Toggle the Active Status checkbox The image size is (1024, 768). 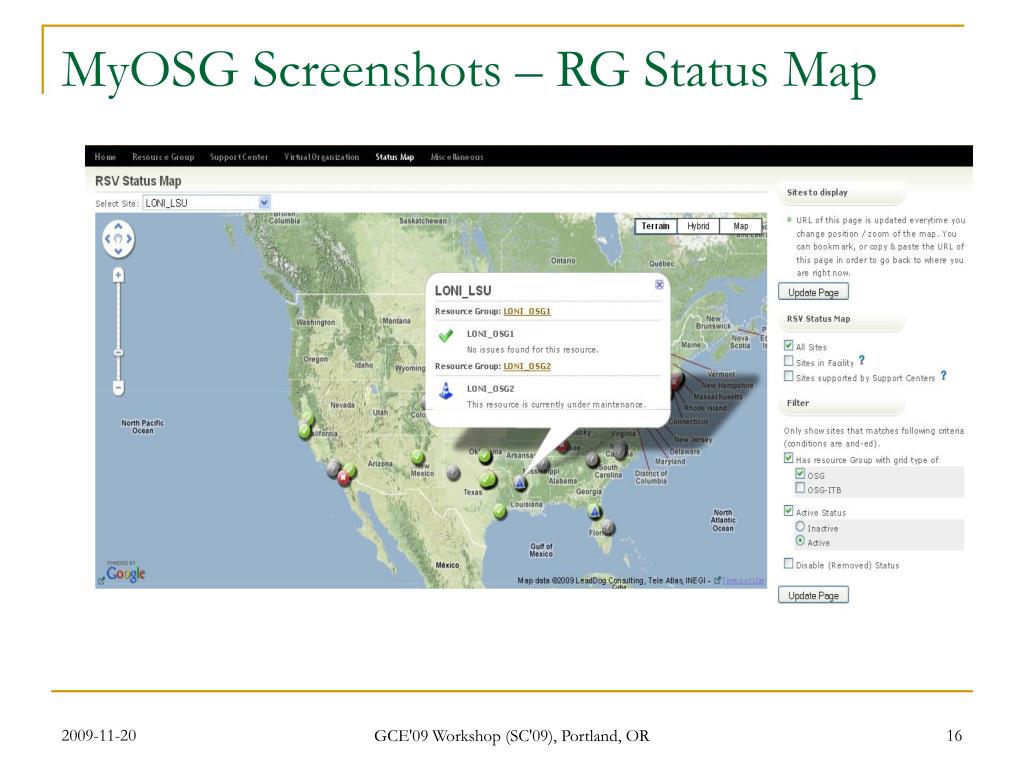[788, 511]
